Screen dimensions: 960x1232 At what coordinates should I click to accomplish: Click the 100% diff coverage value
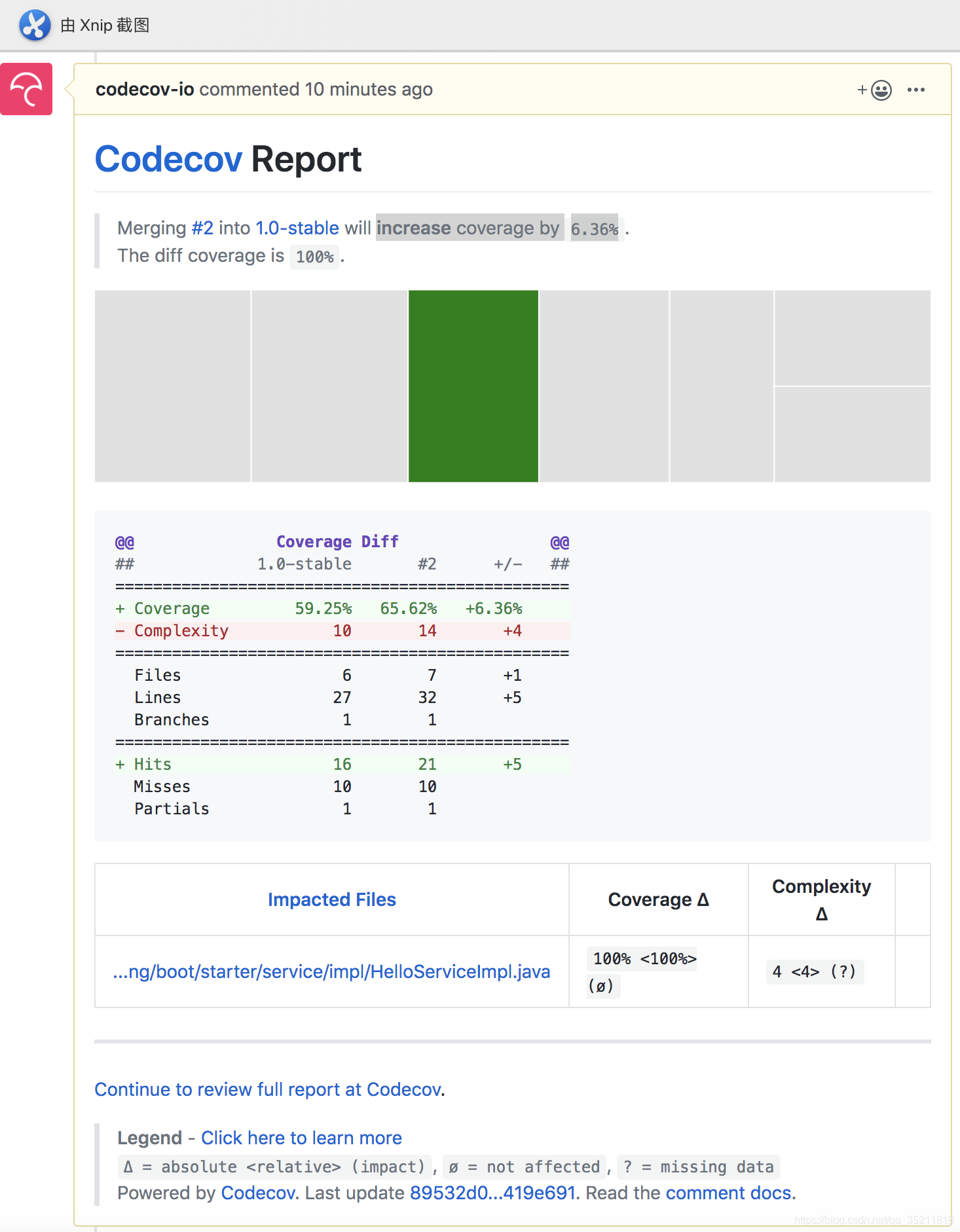(315, 257)
